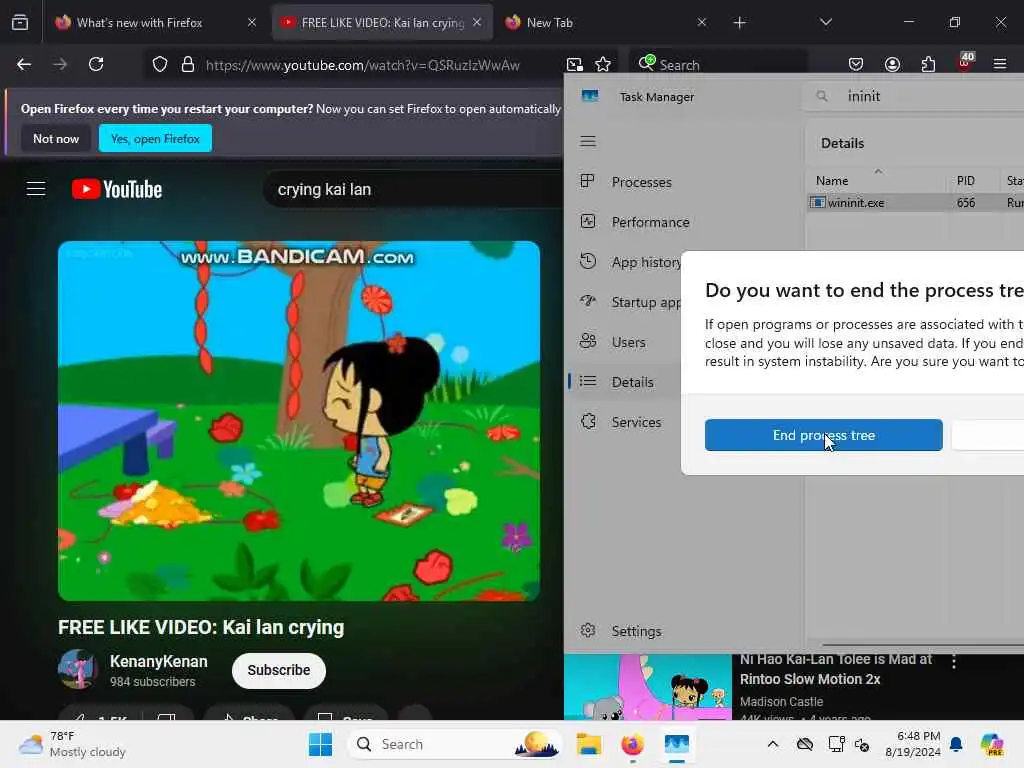Open Firefox application hamburger menu

pos(1000,64)
